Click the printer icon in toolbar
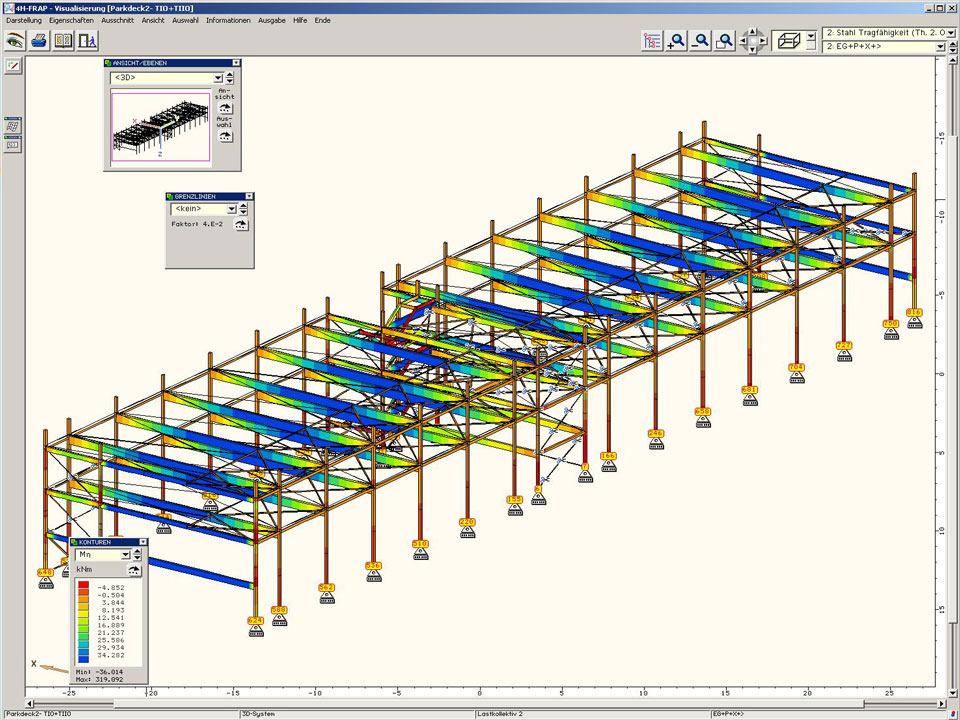 click(39, 41)
